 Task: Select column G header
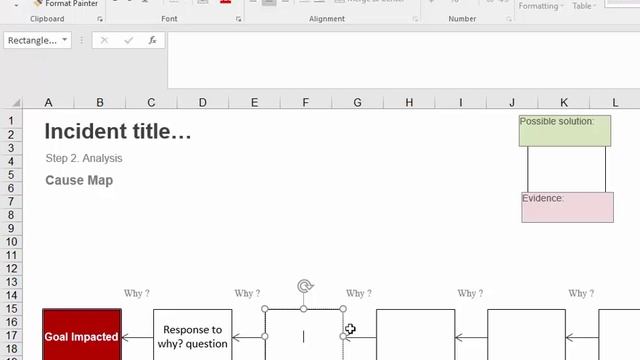357,102
